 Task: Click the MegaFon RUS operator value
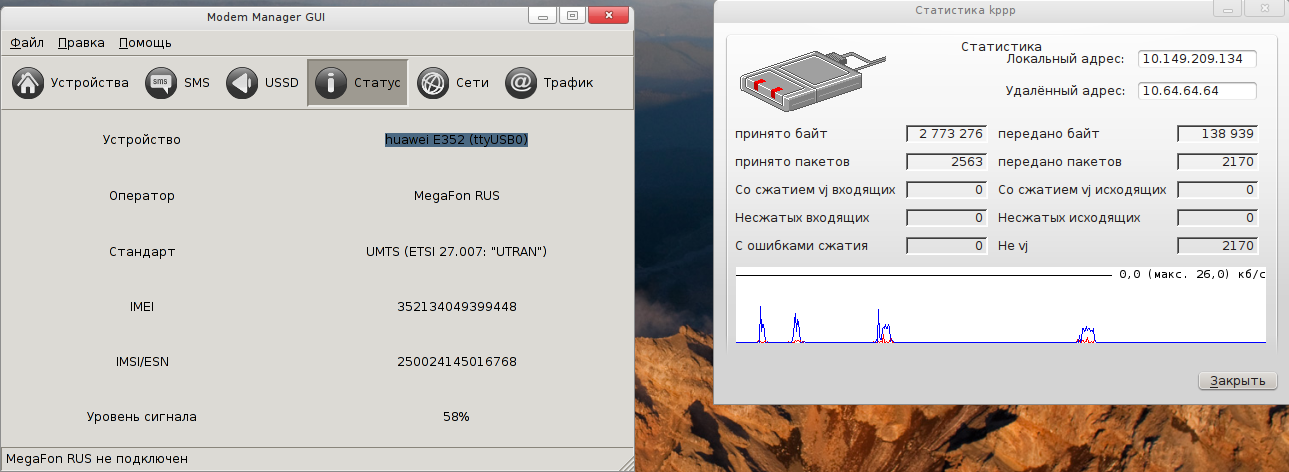point(457,195)
